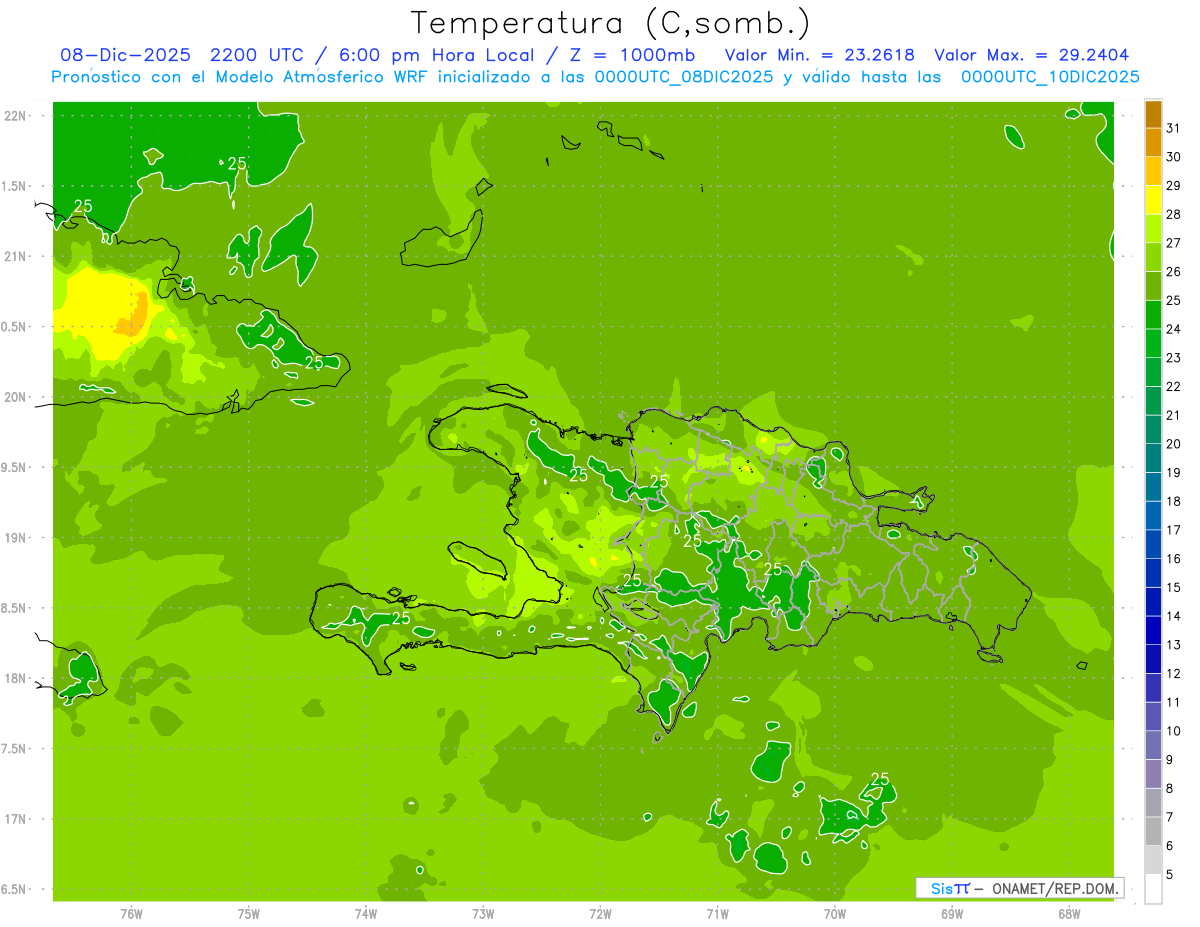The image size is (1200, 927).
Task: Click the legend swatch between 24 and 25
Action: pos(1153,315)
